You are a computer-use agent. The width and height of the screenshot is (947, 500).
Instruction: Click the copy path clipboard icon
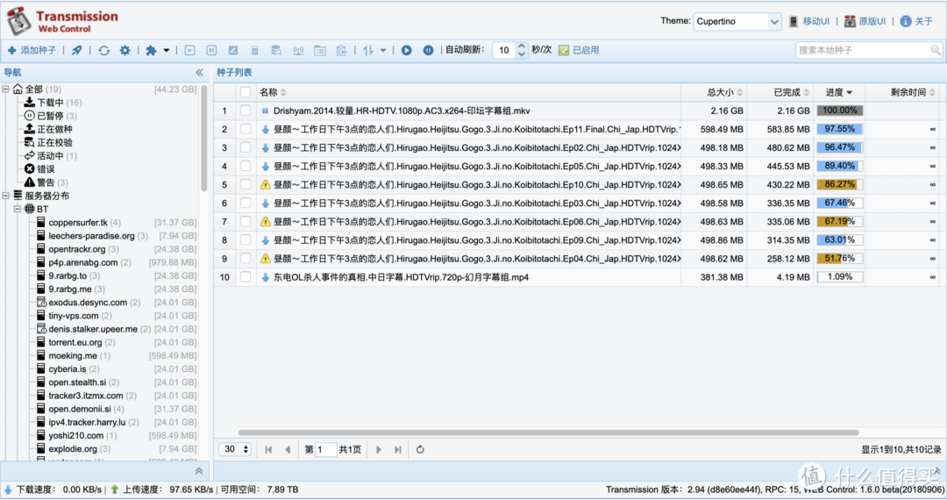point(341,50)
